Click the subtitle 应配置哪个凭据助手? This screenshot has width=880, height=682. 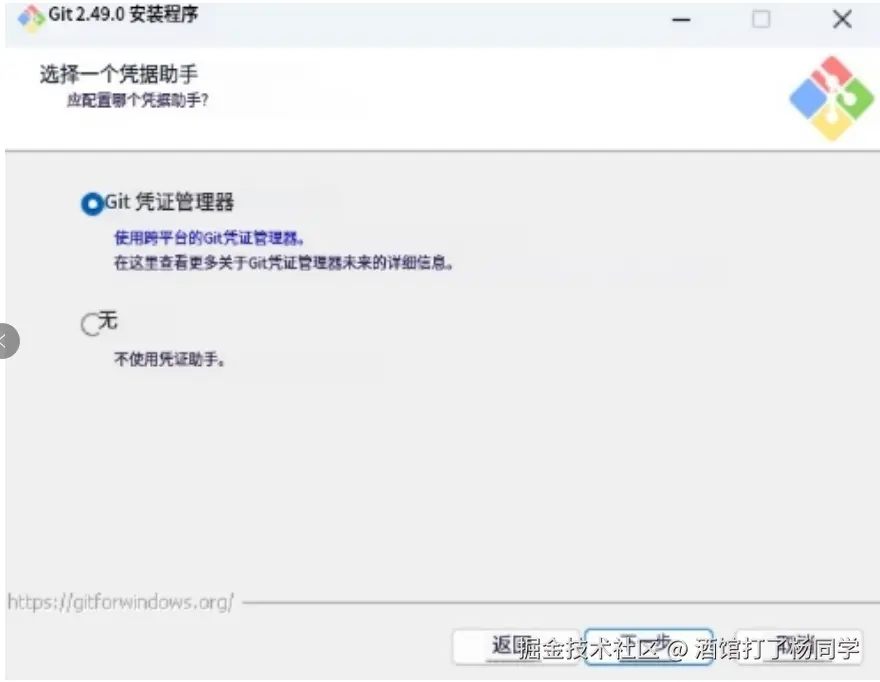138,100
